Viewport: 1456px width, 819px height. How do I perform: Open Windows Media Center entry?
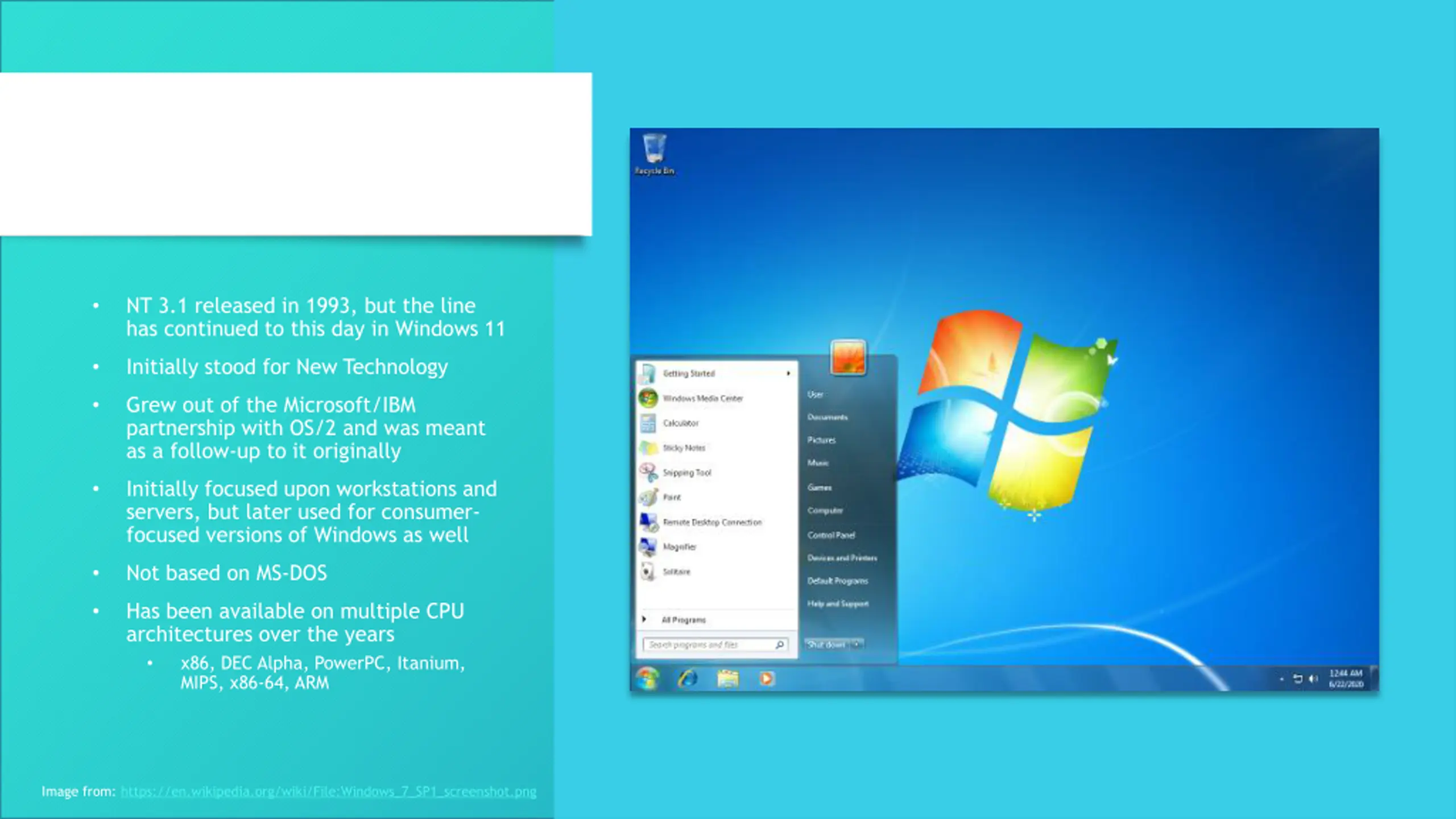(x=702, y=398)
